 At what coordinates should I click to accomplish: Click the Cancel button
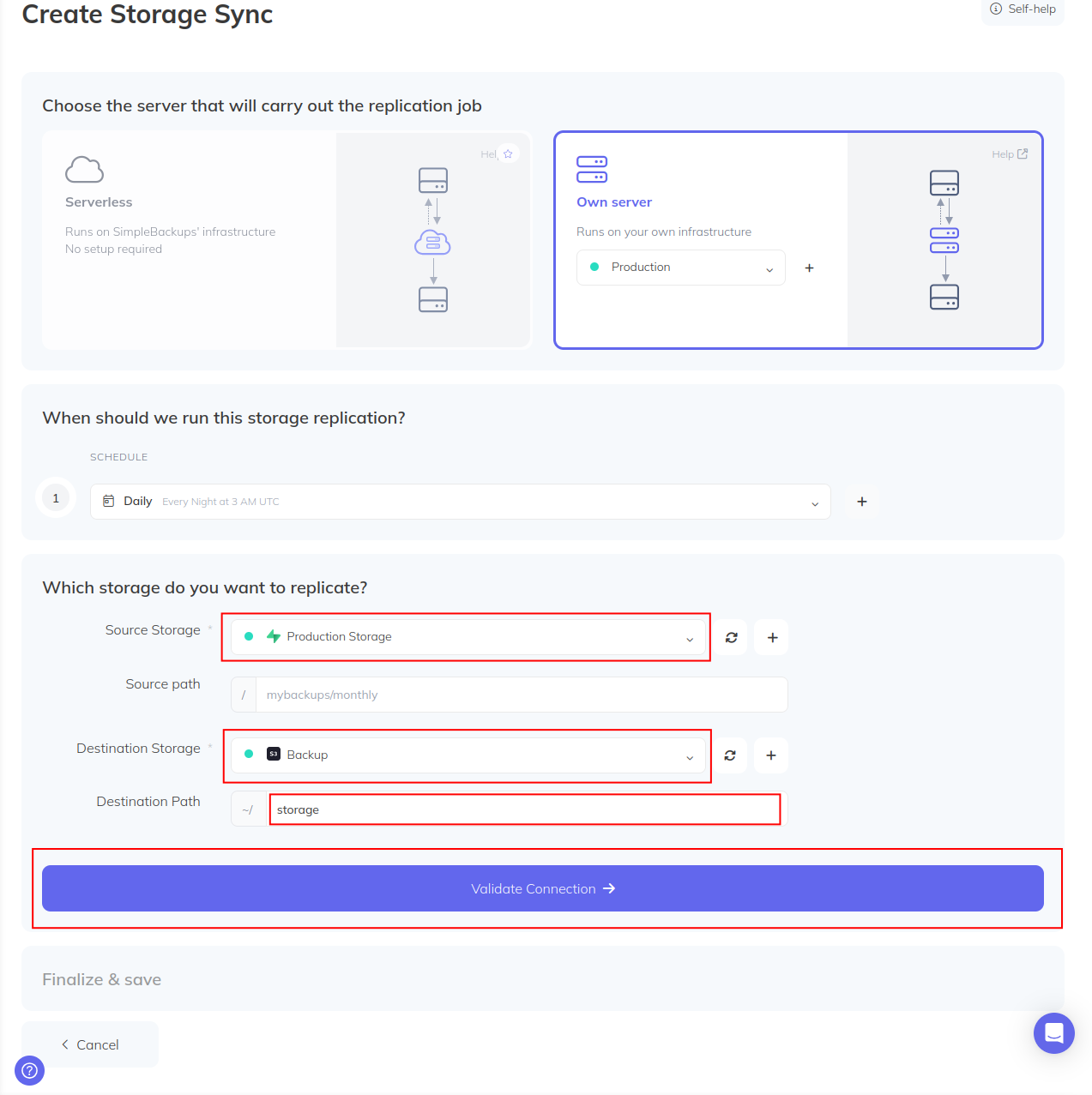(x=90, y=1044)
